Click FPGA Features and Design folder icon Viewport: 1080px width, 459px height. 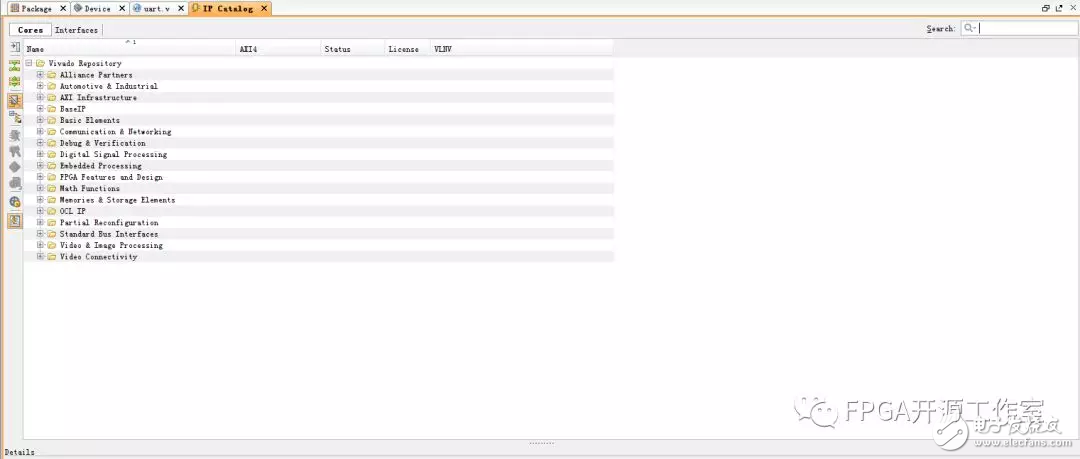pos(51,177)
